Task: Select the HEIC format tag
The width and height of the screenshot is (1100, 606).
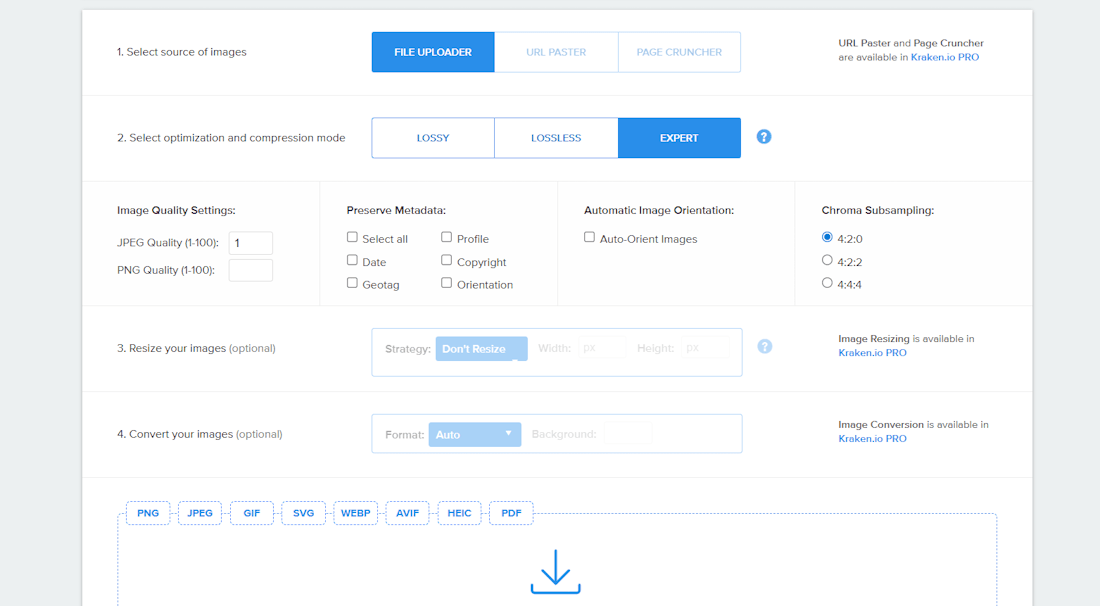Action: (460, 513)
